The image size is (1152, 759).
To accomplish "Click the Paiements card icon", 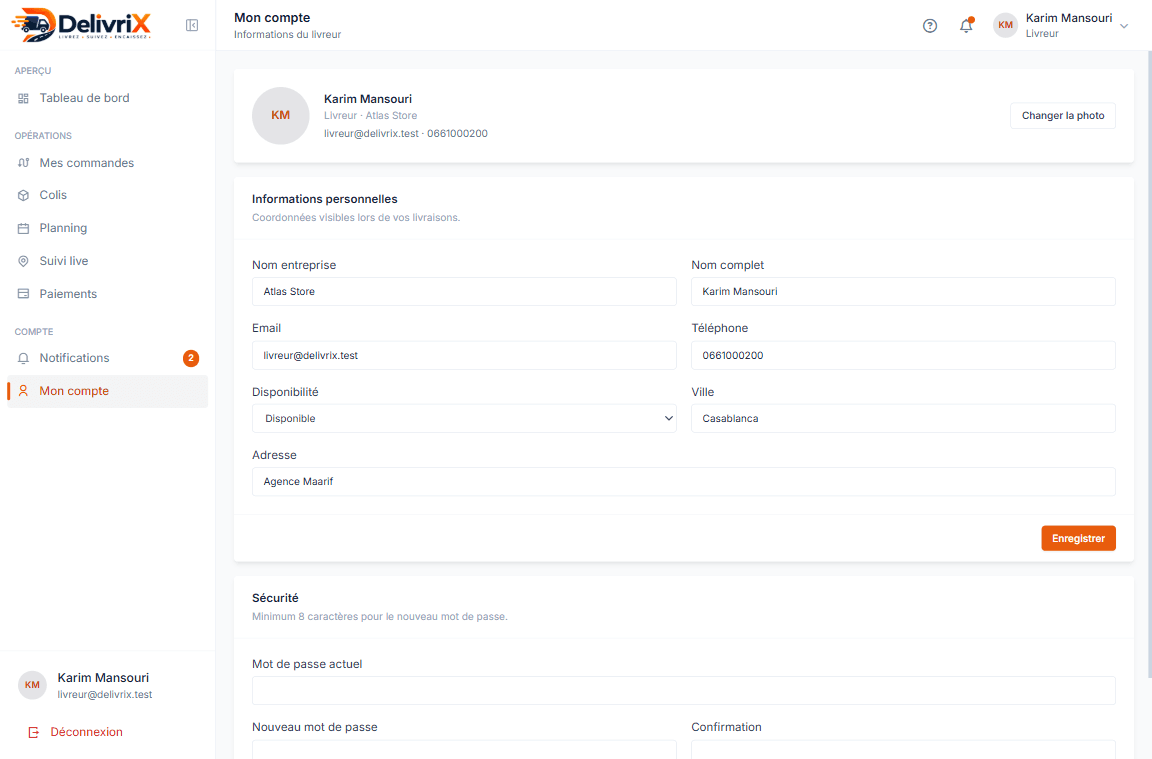I will (x=24, y=294).
